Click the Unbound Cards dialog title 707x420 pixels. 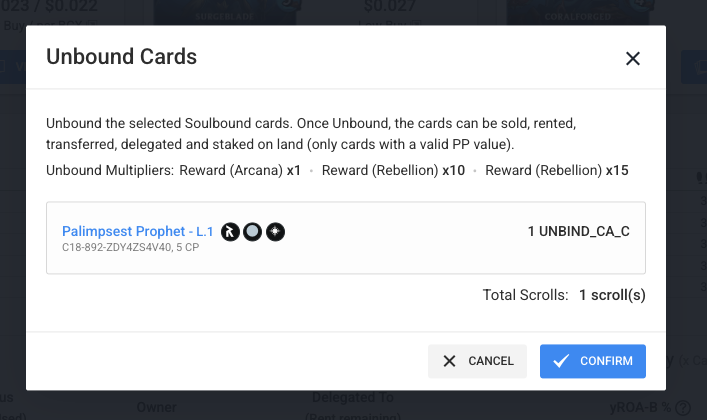click(121, 57)
